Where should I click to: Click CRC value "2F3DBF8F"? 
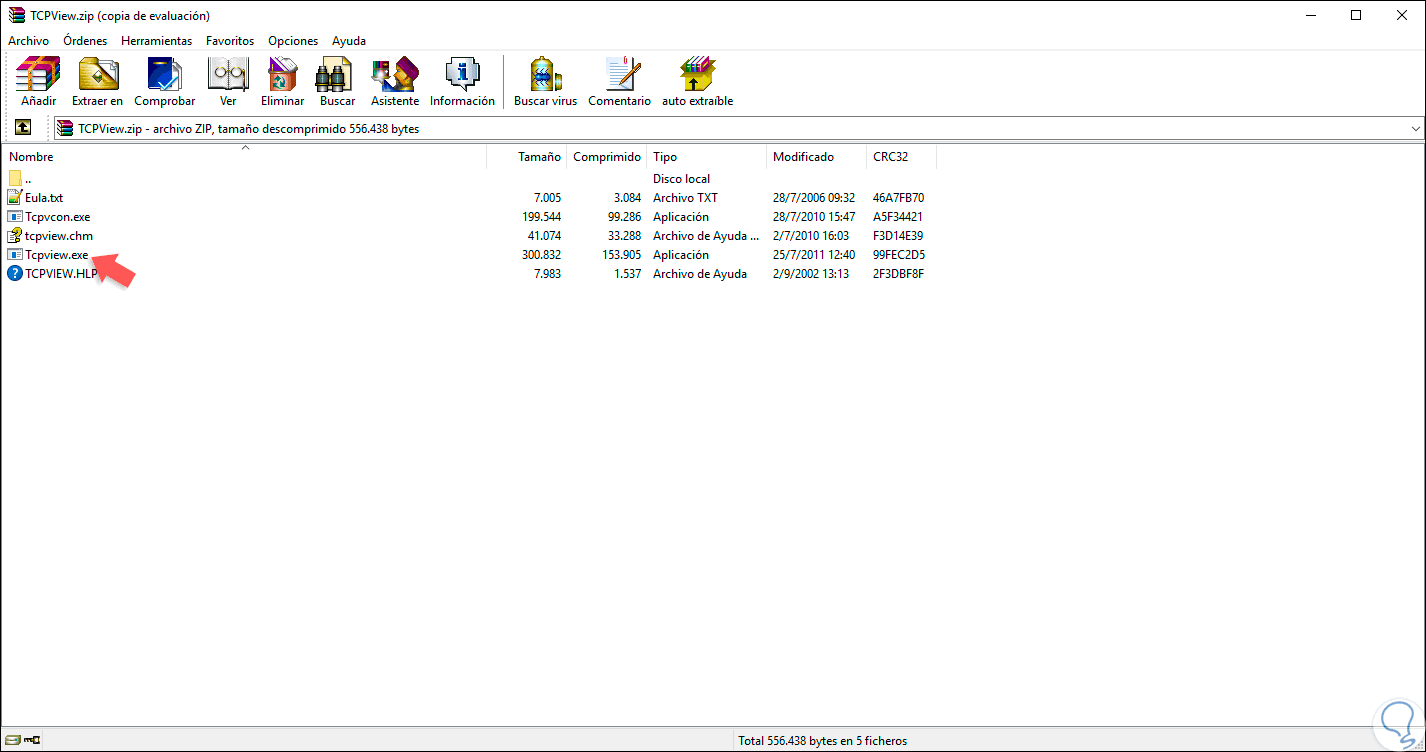coord(898,274)
